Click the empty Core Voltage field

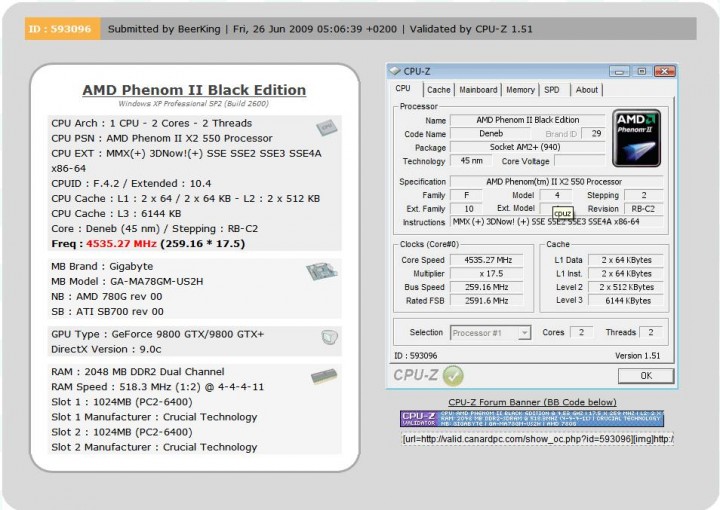pyautogui.click(x=580, y=161)
